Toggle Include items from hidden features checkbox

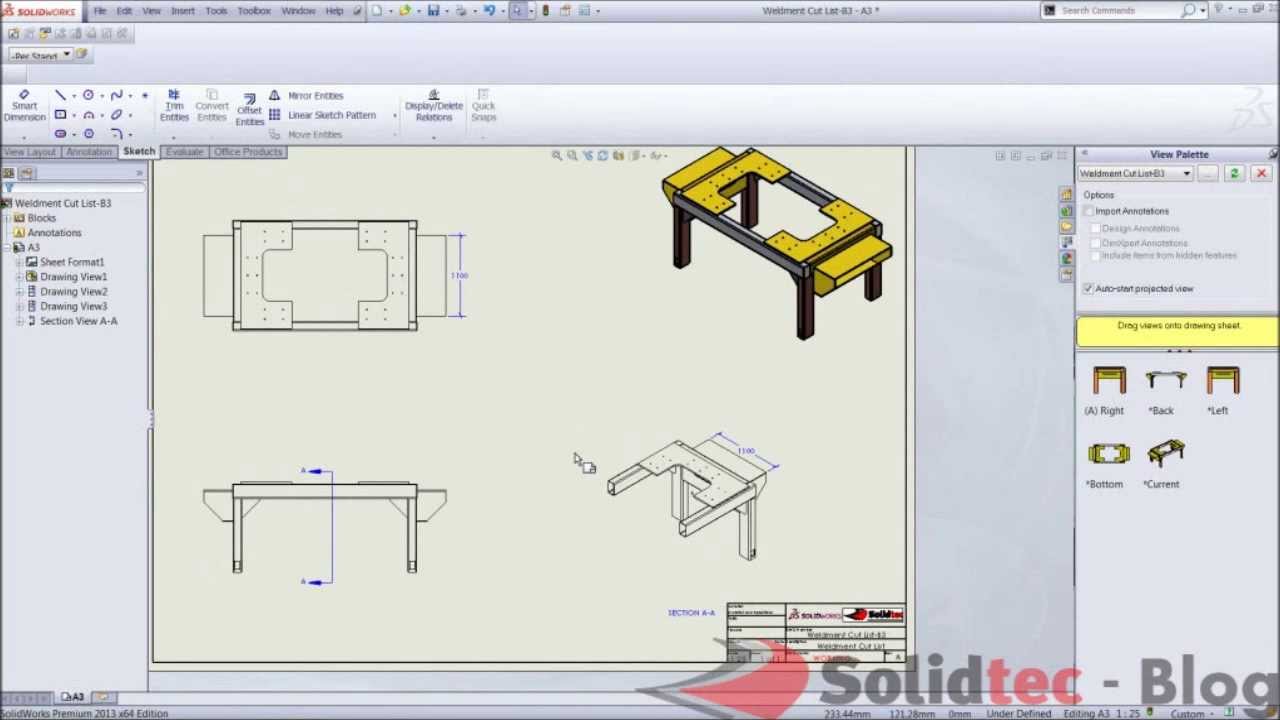1095,256
